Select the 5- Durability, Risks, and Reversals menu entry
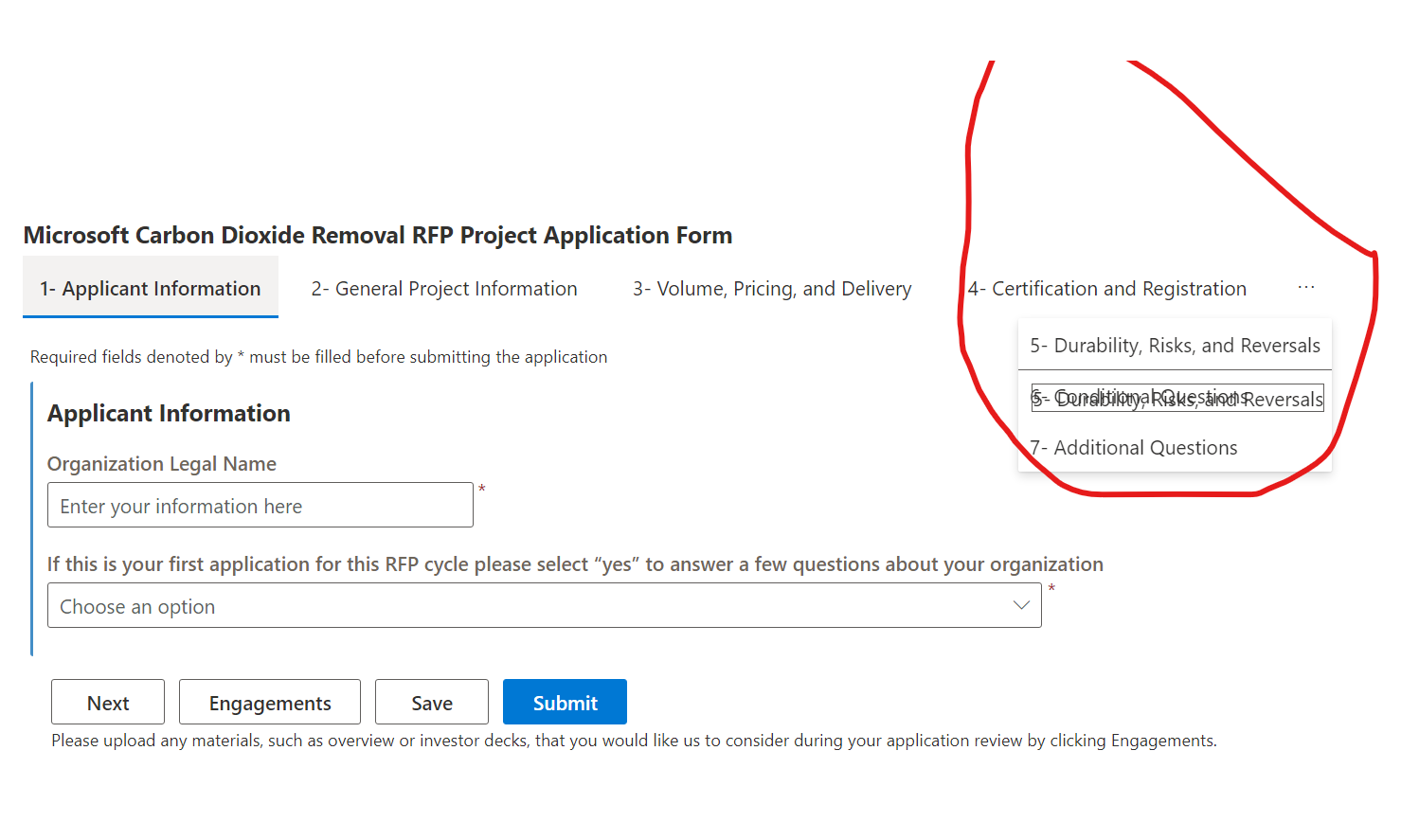 (1175, 345)
